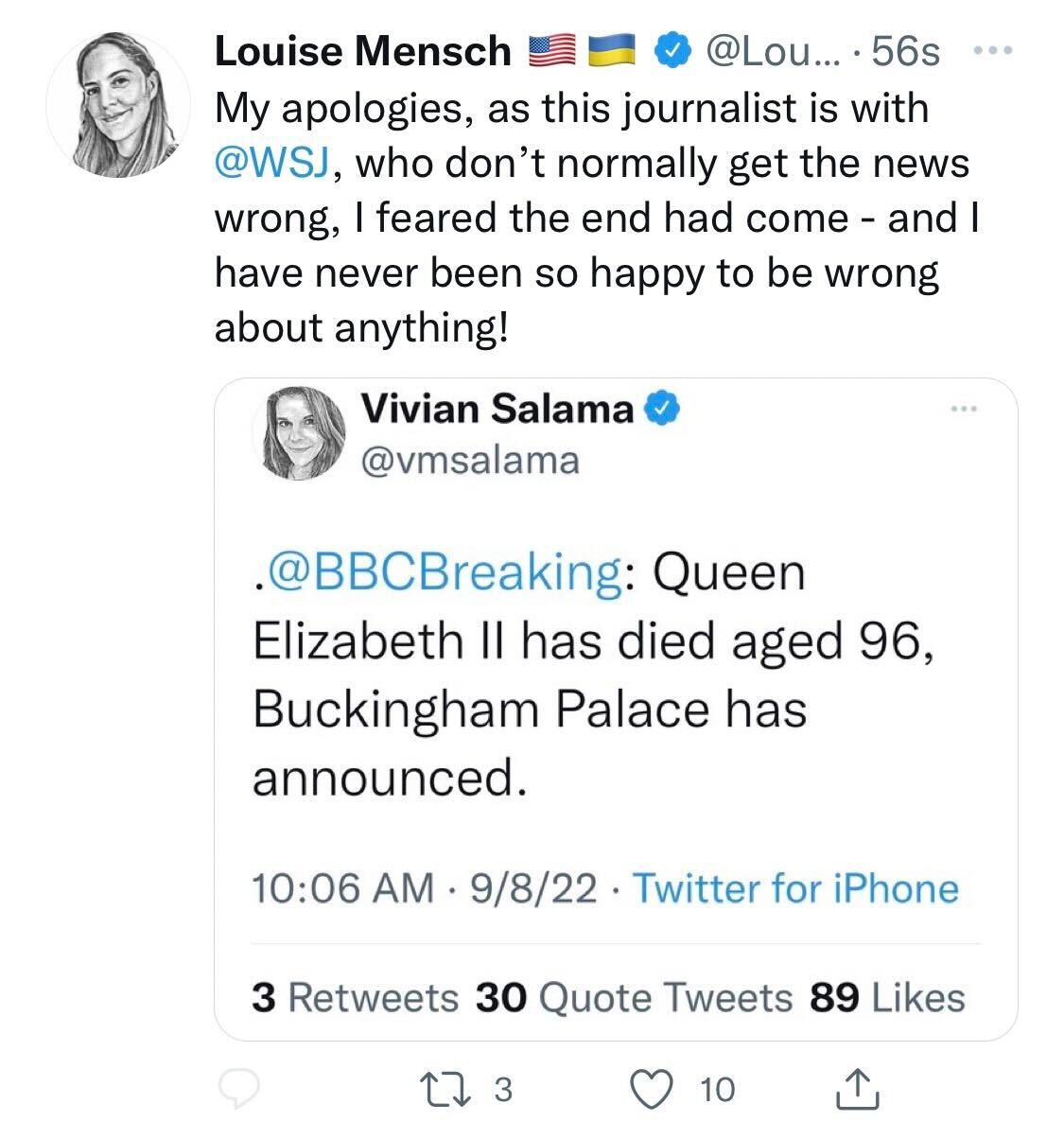The width and height of the screenshot is (1064, 1139).
Task: Open the @BBCBreaking mention link
Action: coord(444,573)
